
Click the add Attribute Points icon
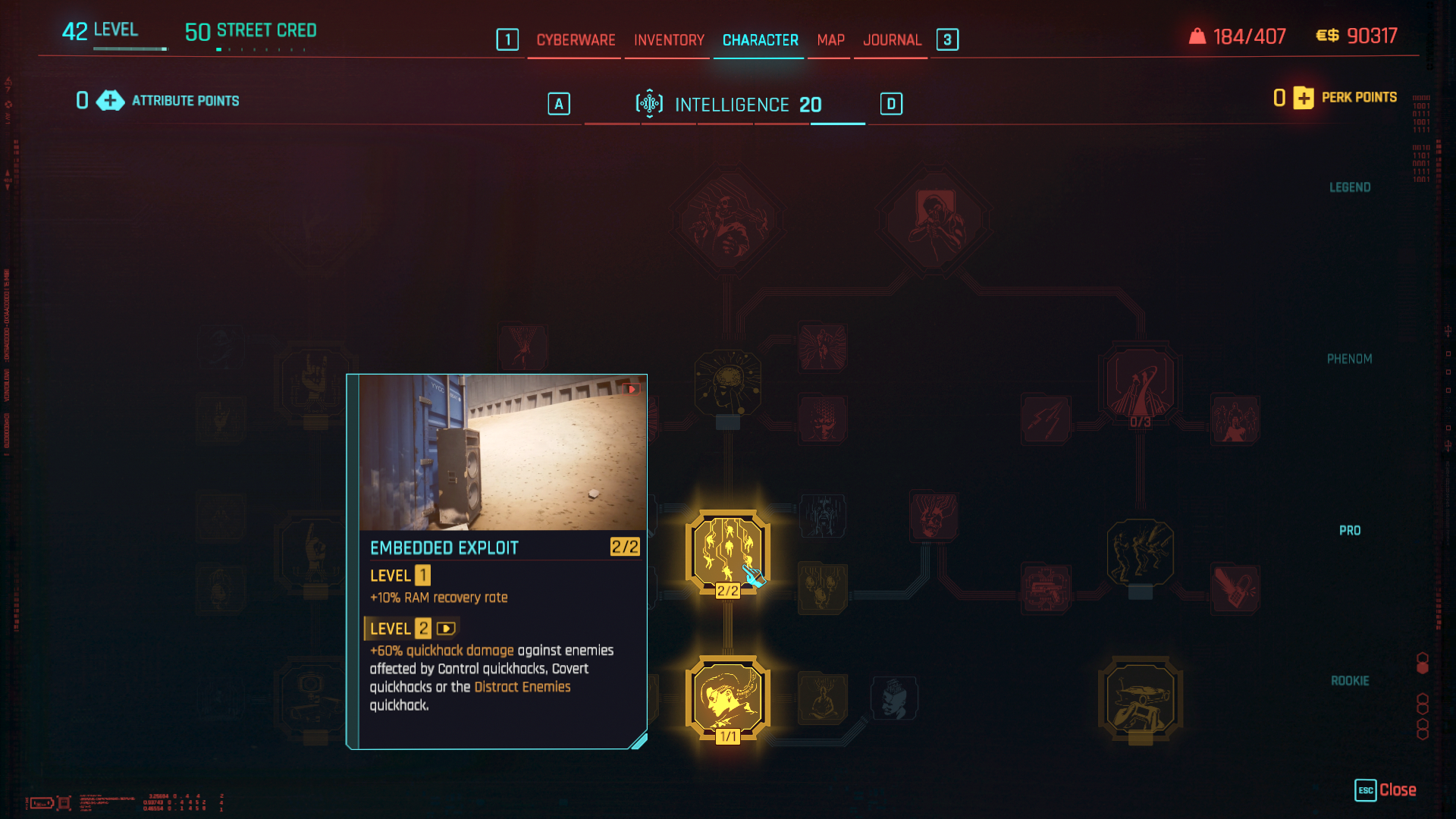pos(109,100)
